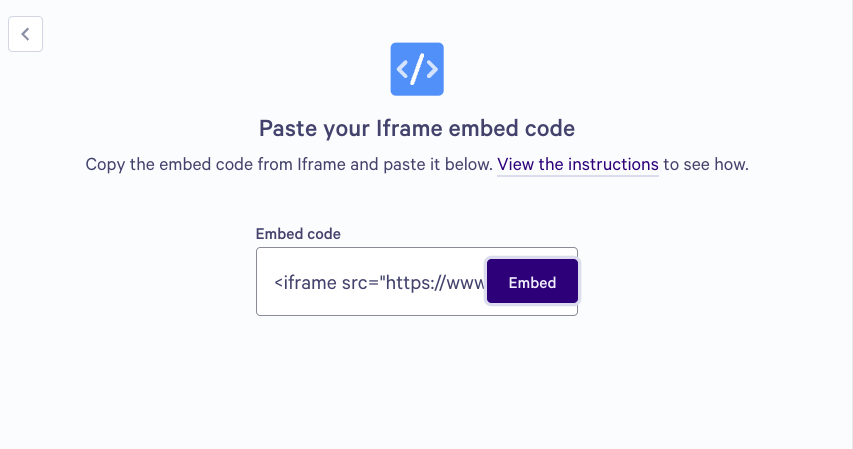This screenshot has width=853, height=449.
Task: Return to previous step via back arrow
Action: [26, 34]
